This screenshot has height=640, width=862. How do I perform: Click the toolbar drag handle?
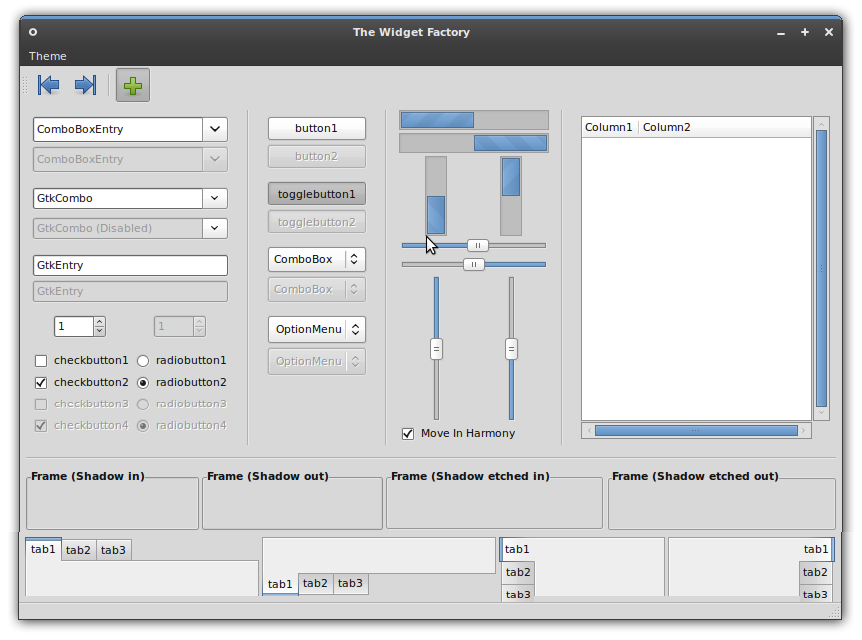click(25, 85)
